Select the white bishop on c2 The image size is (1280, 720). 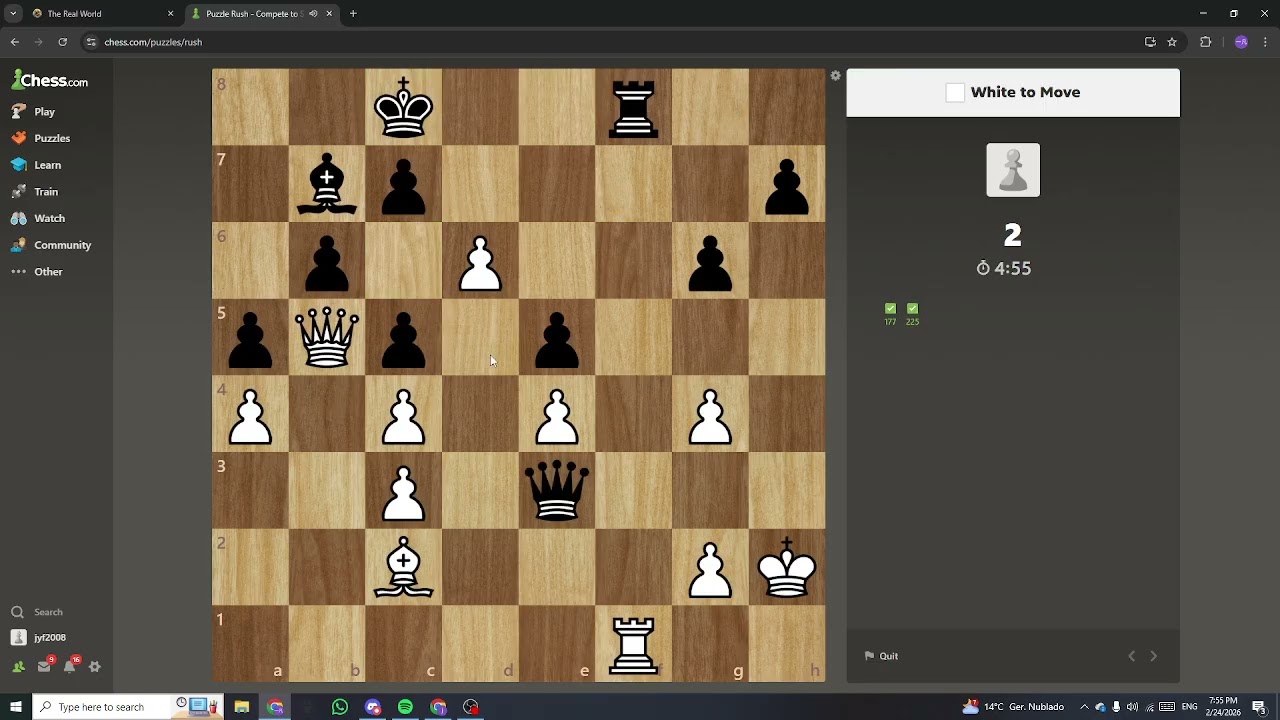pos(404,567)
